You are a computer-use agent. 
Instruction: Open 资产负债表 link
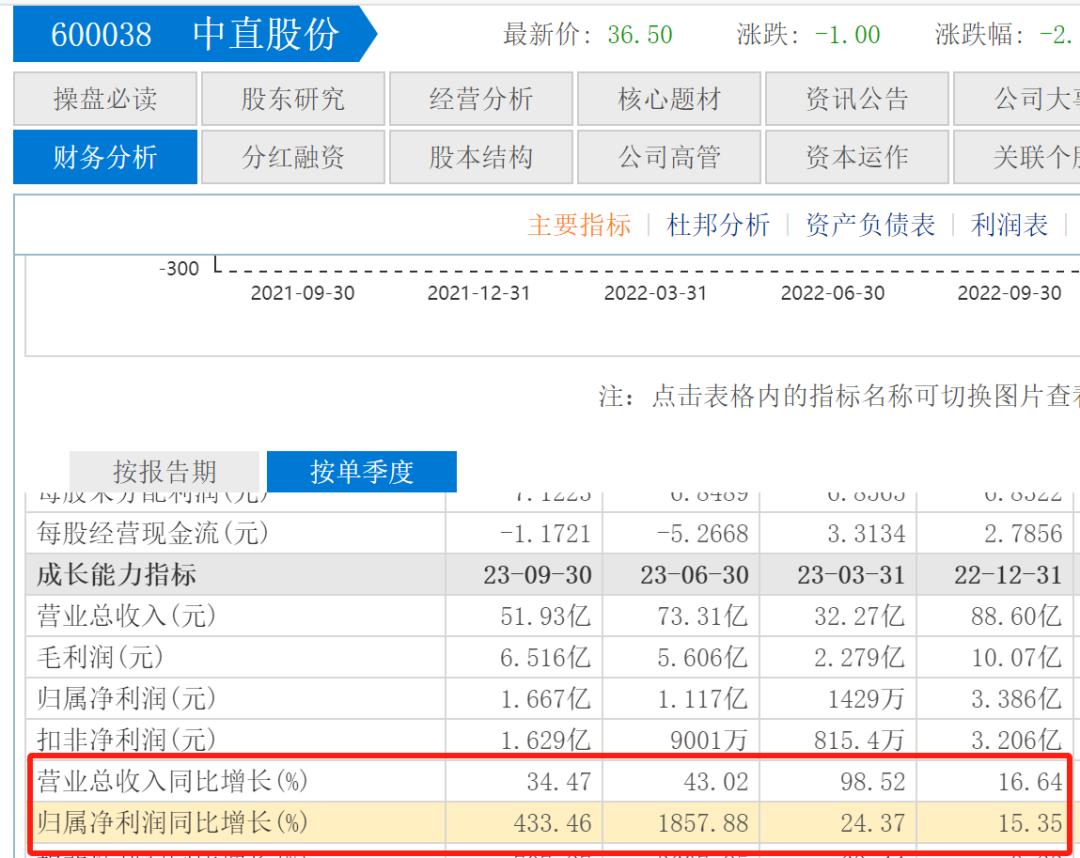870,225
